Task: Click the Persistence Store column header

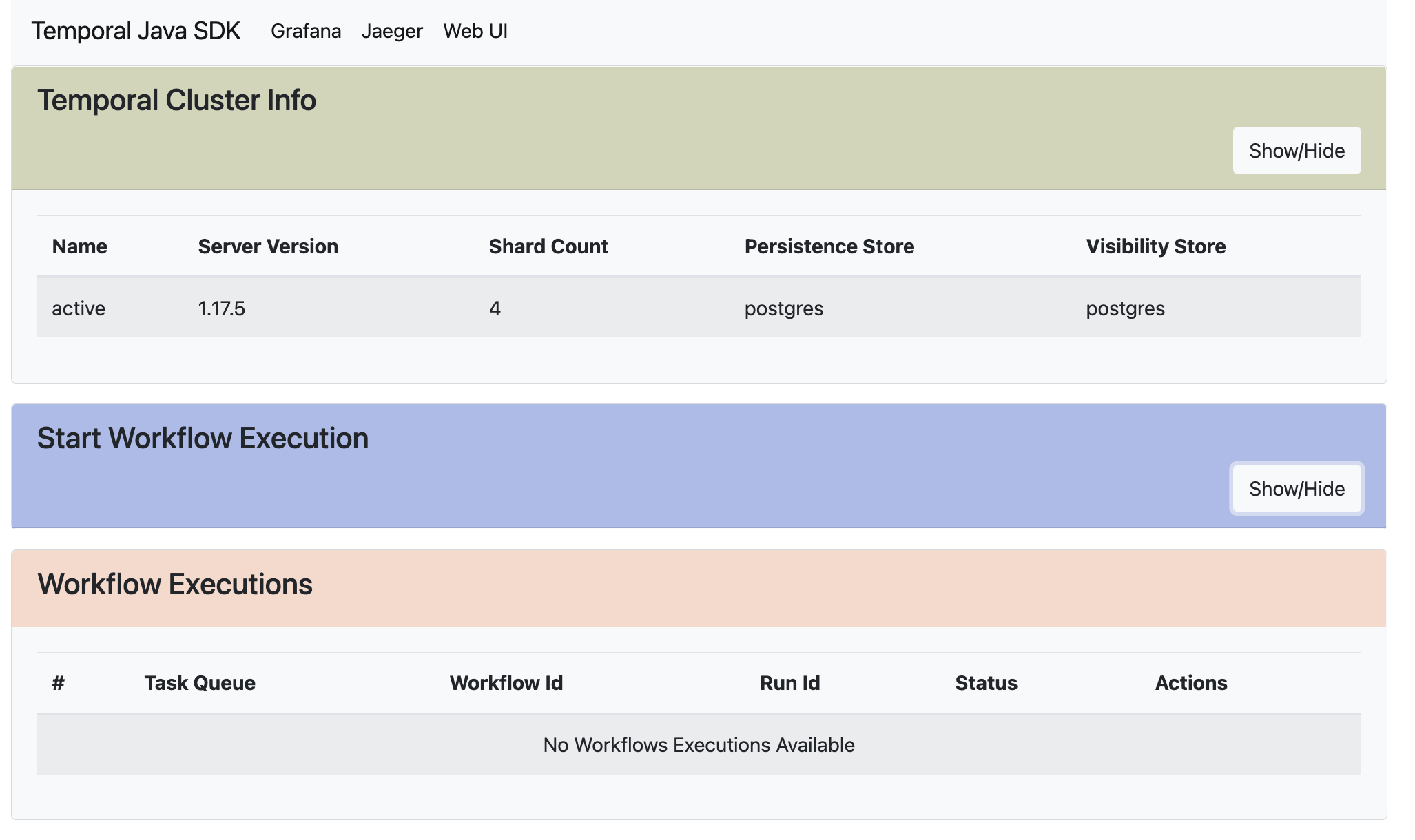Action: pyautogui.click(x=829, y=246)
